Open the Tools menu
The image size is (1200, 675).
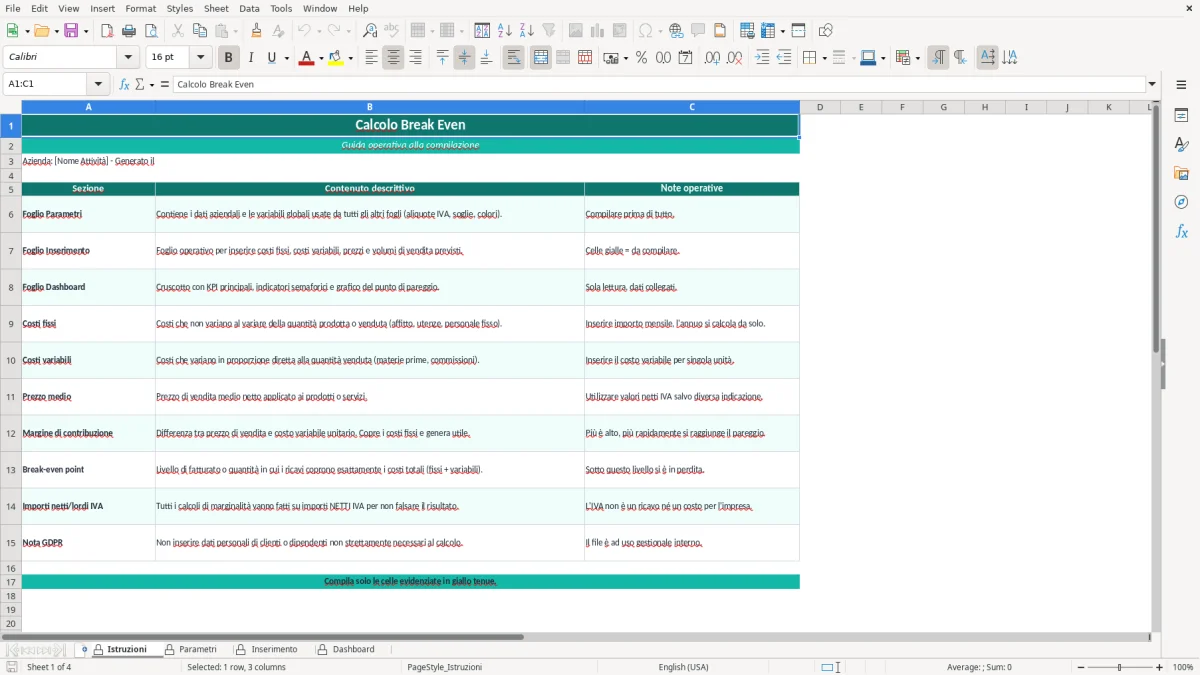[281, 8]
